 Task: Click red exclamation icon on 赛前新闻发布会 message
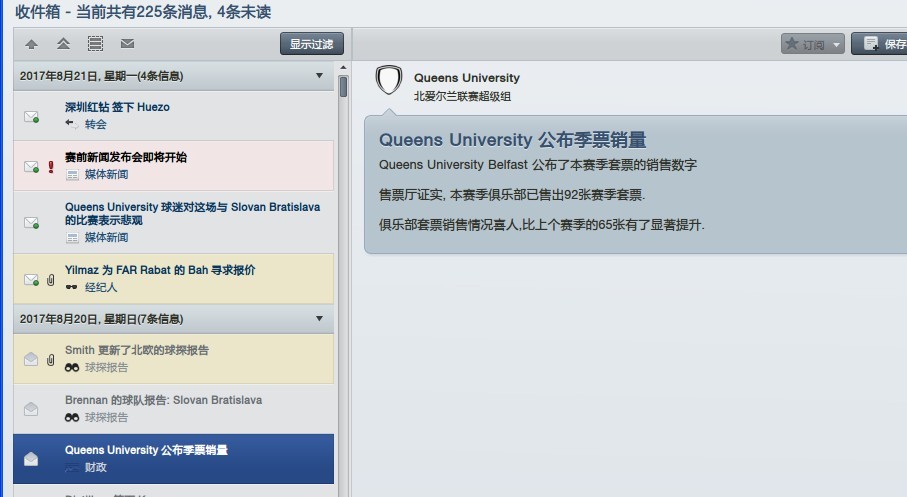pos(51,167)
